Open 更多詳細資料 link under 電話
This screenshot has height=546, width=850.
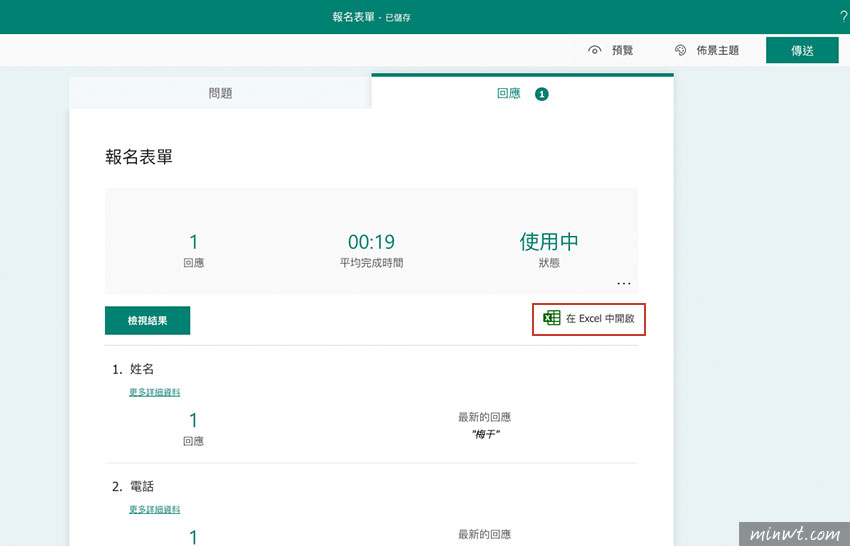(x=154, y=509)
